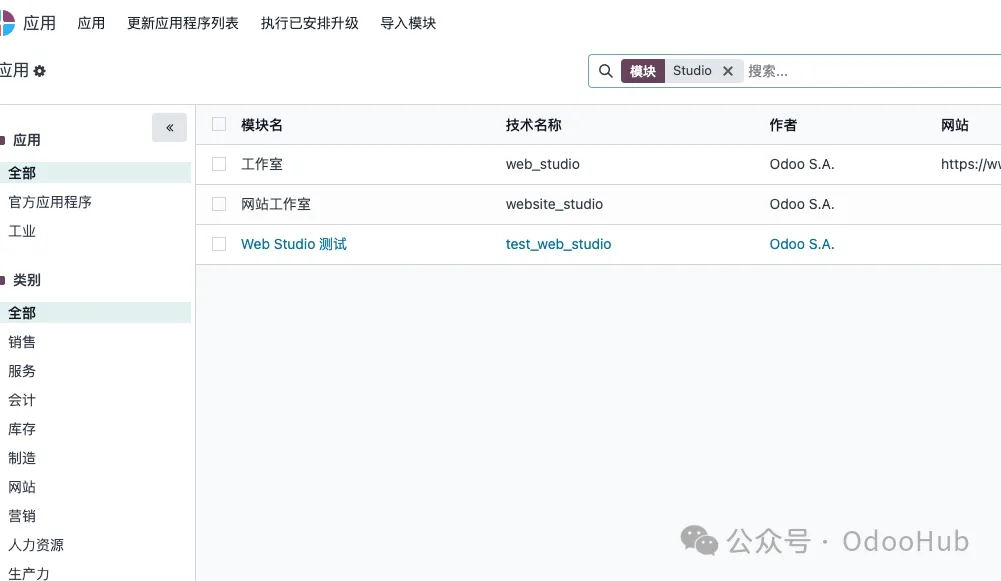
Task: Select 会计 category
Action: click(x=22, y=400)
